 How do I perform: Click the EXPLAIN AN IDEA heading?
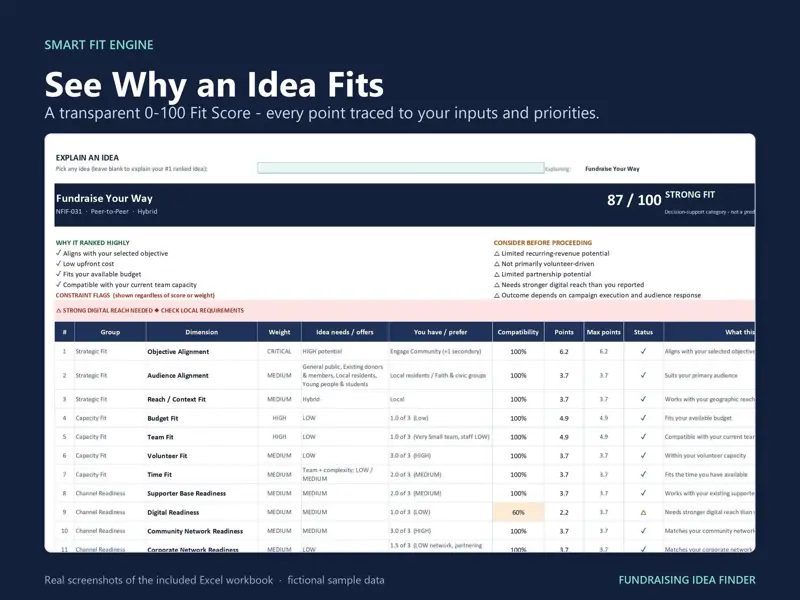pos(87,158)
